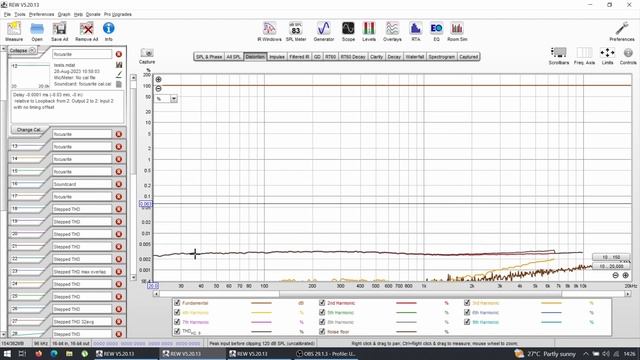Open the Graph menu
The width and height of the screenshot is (640, 360).
[x=64, y=14]
